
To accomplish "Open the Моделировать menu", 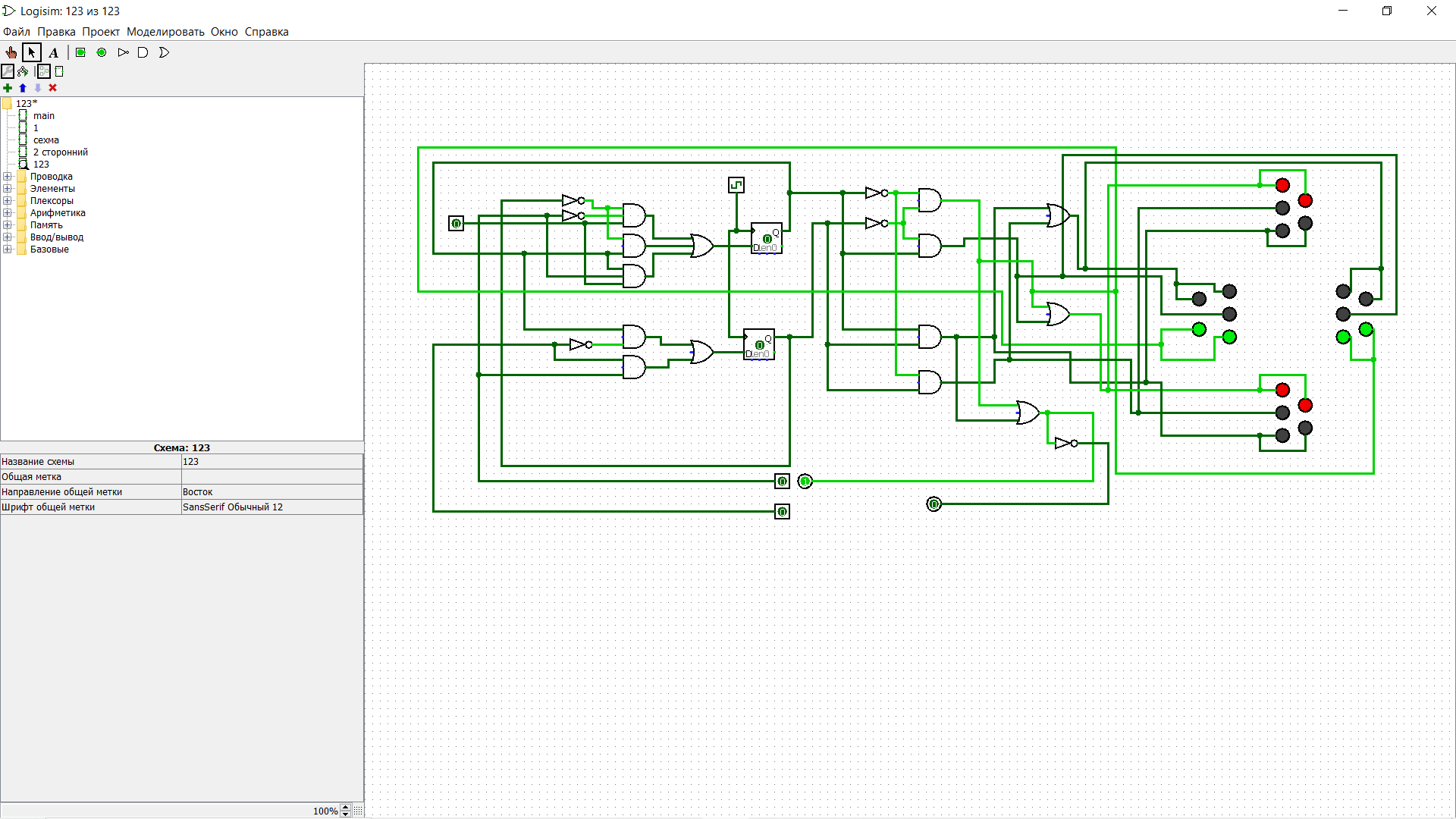I will tap(165, 32).
